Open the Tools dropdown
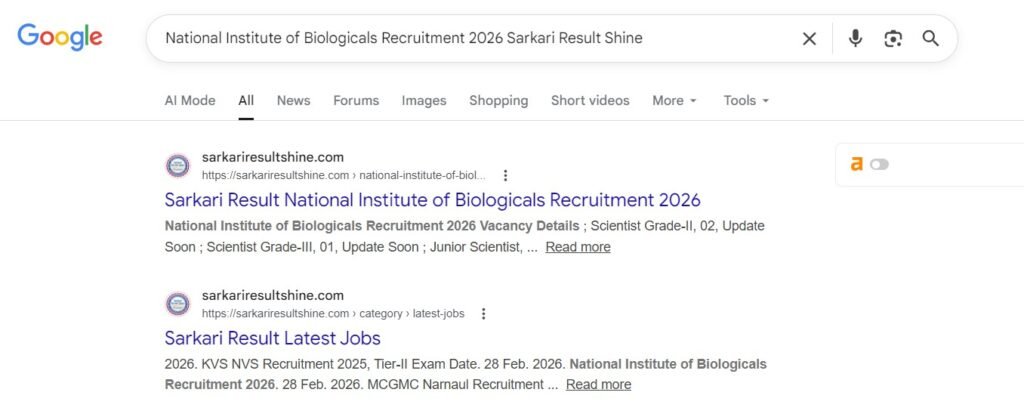Screen dimensions: 1024x417 pyautogui.click(x=746, y=101)
